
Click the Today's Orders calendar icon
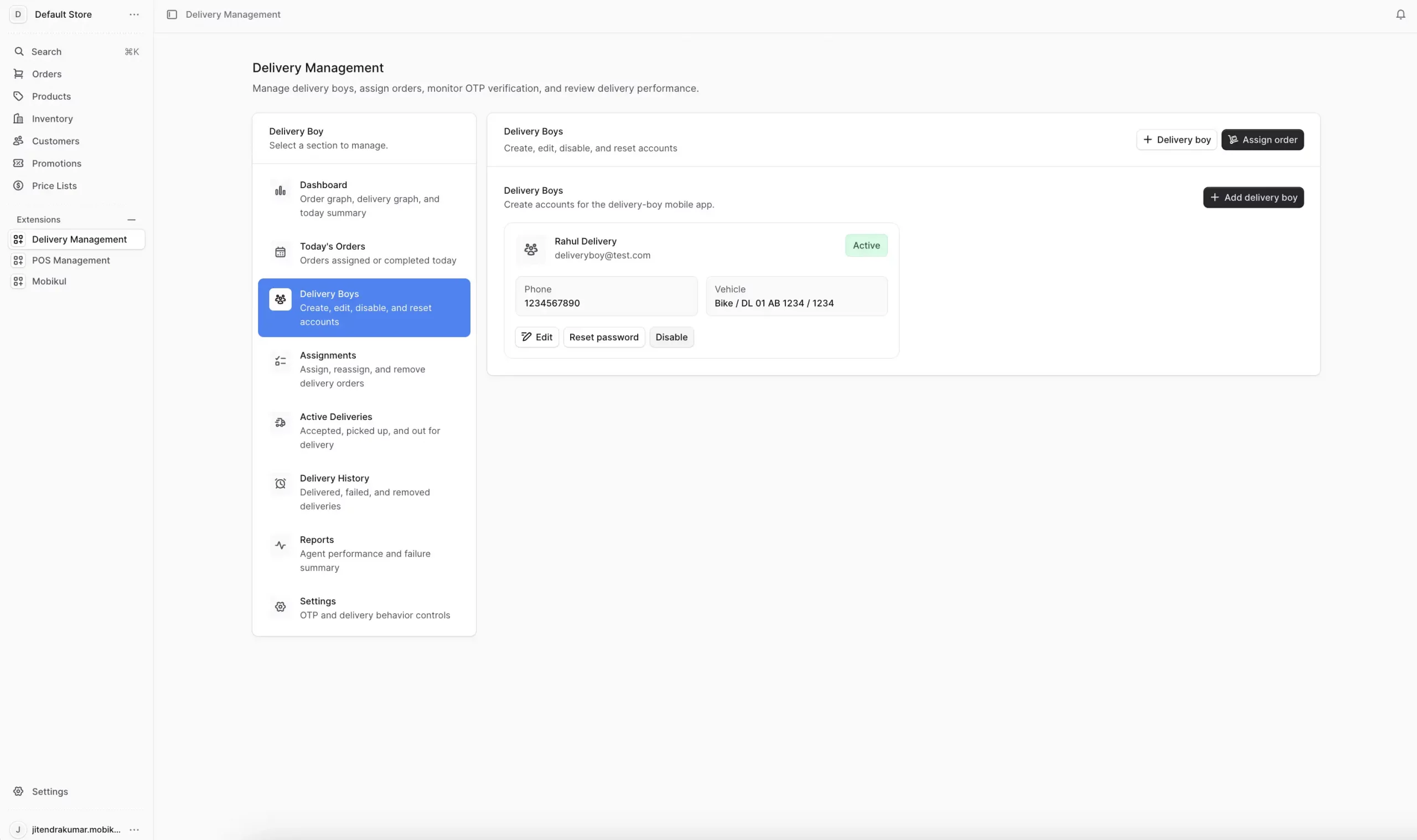pyautogui.click(x=280, y=252)
